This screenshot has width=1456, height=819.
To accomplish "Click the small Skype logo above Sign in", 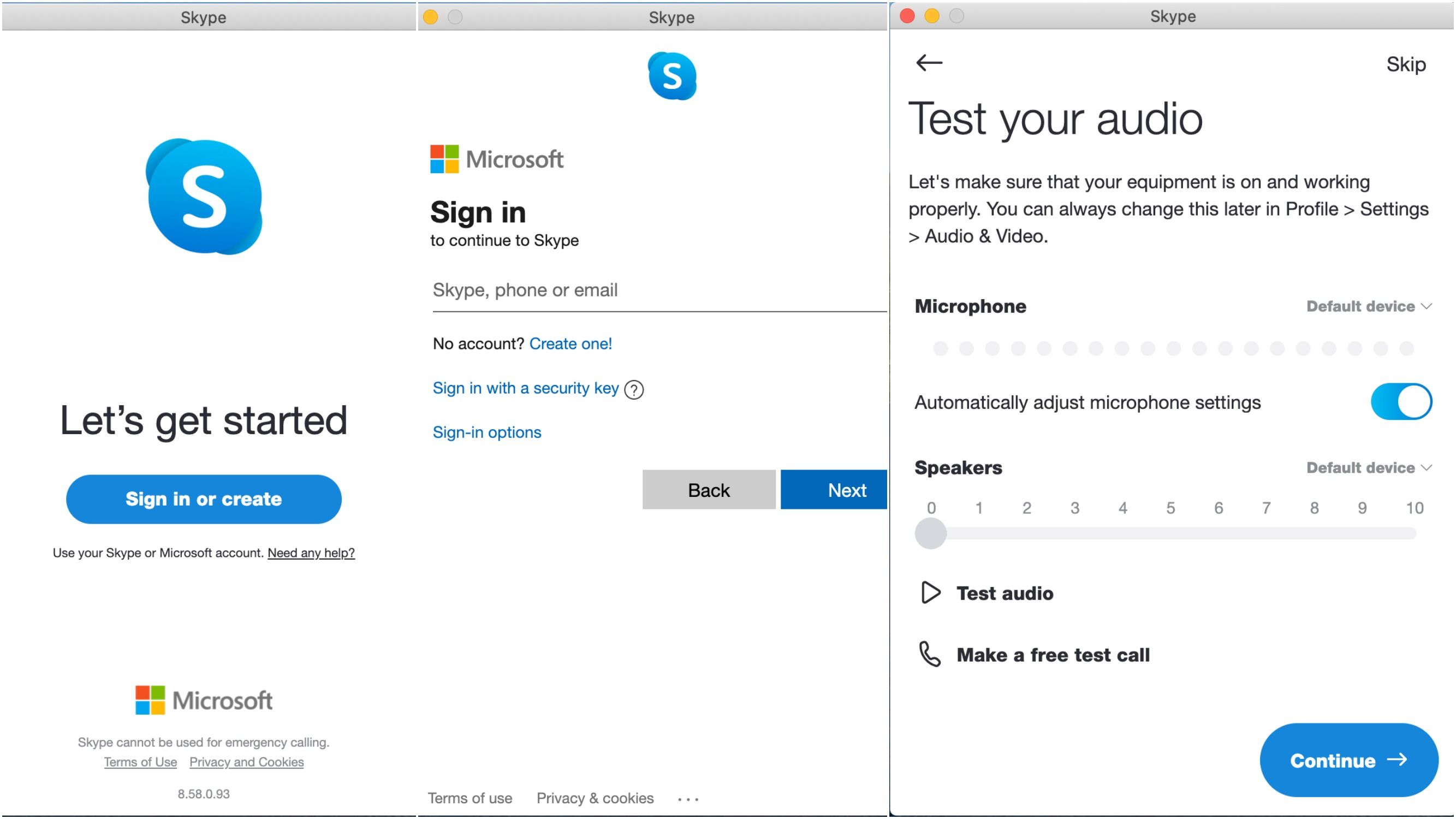I will click(x=671, y=76).
